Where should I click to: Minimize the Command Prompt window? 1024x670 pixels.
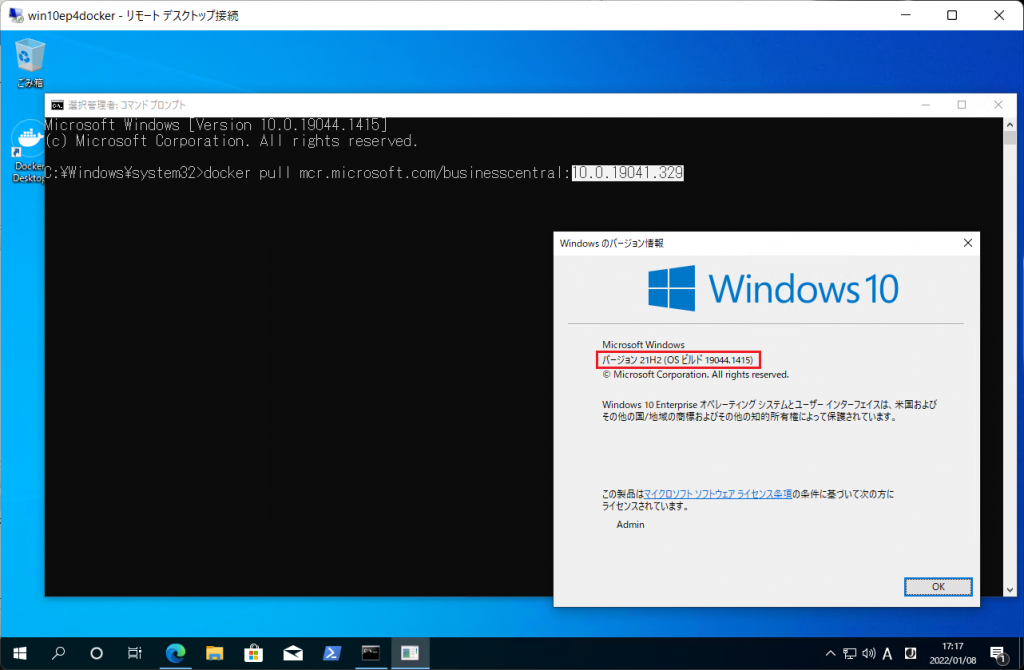pos(925,105)
